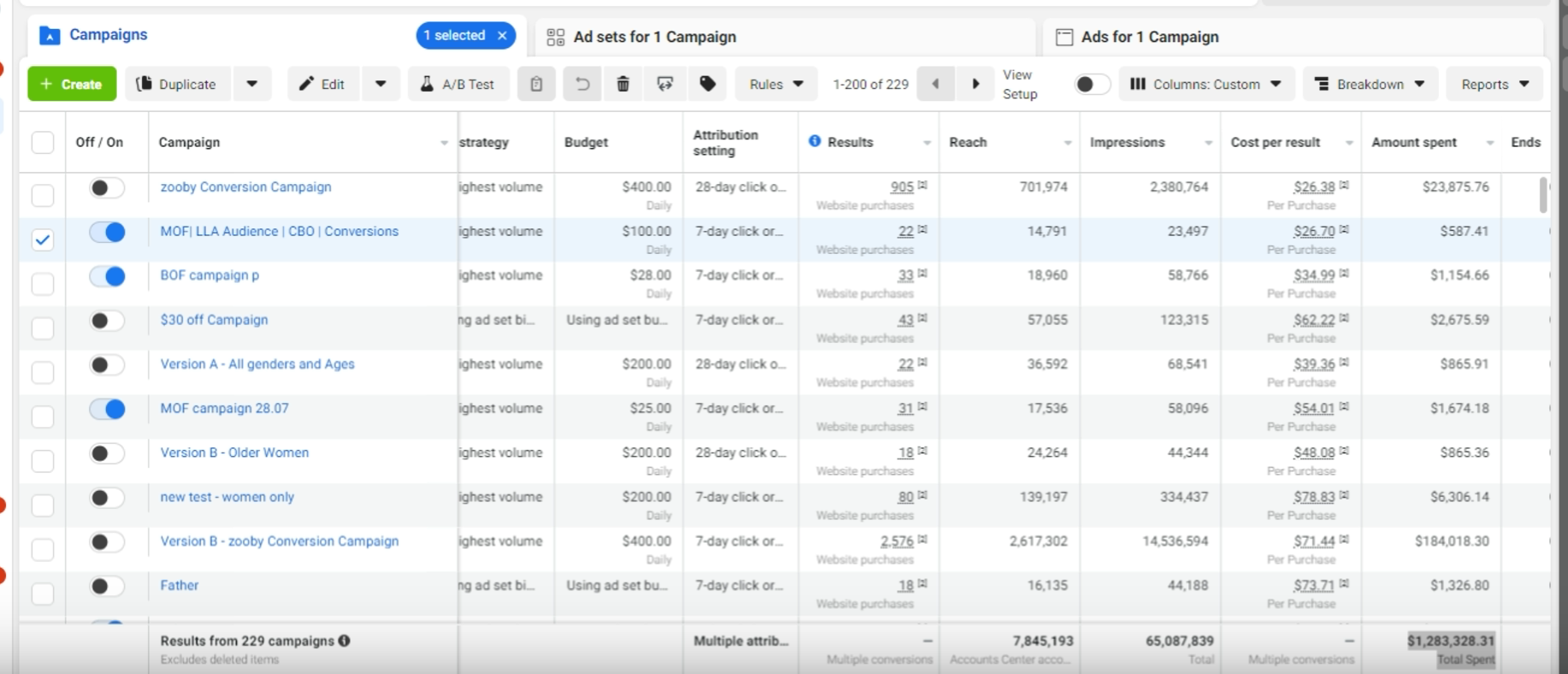Click footnote icon beside 905 results

click(922, 185)
